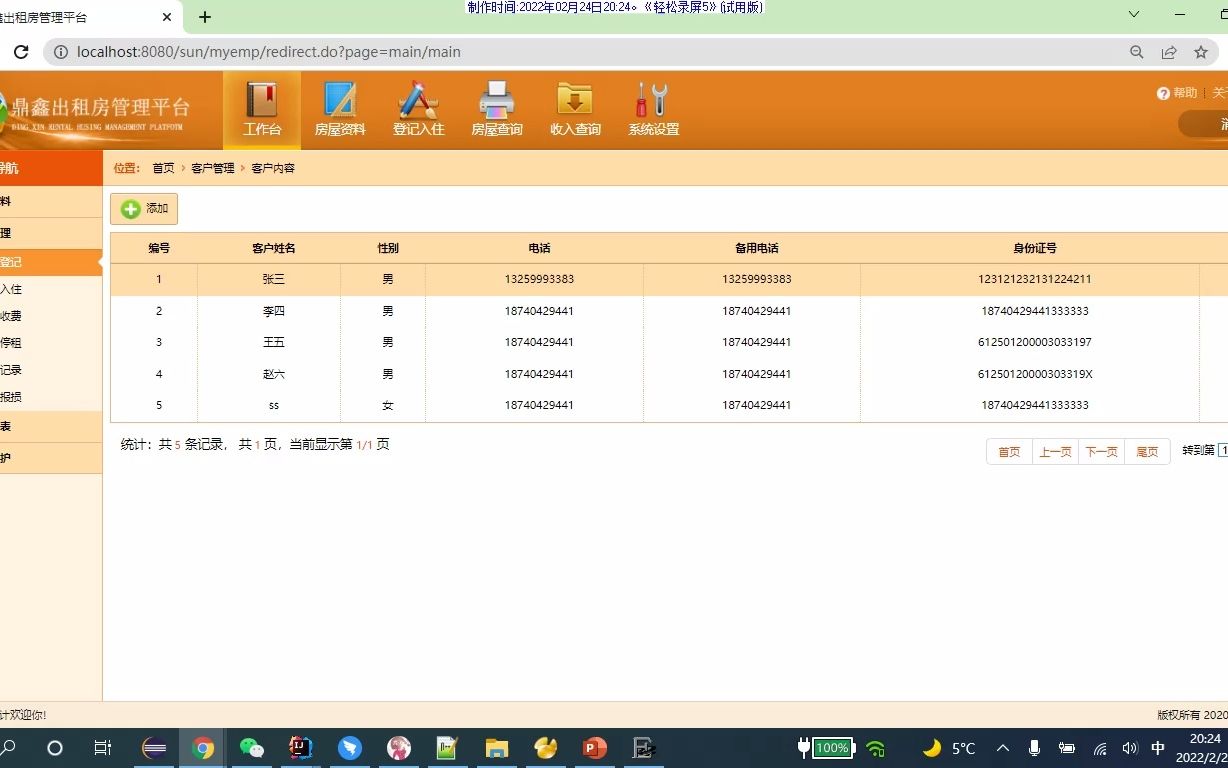
Task: Open the 房屋查询 housing query module
Action: tap(496, 108)
